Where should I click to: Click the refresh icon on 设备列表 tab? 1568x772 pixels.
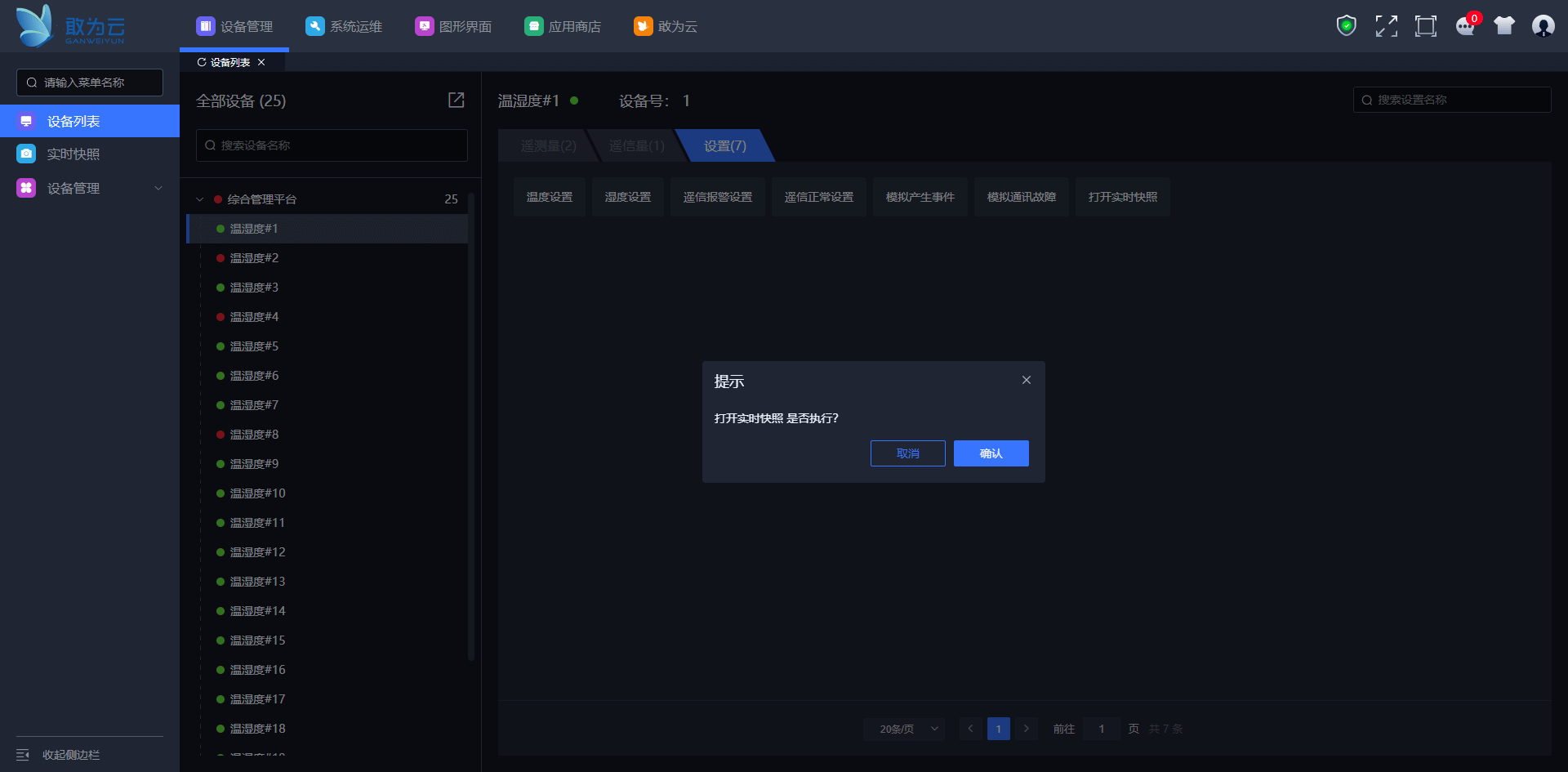(x=201, y=62)
